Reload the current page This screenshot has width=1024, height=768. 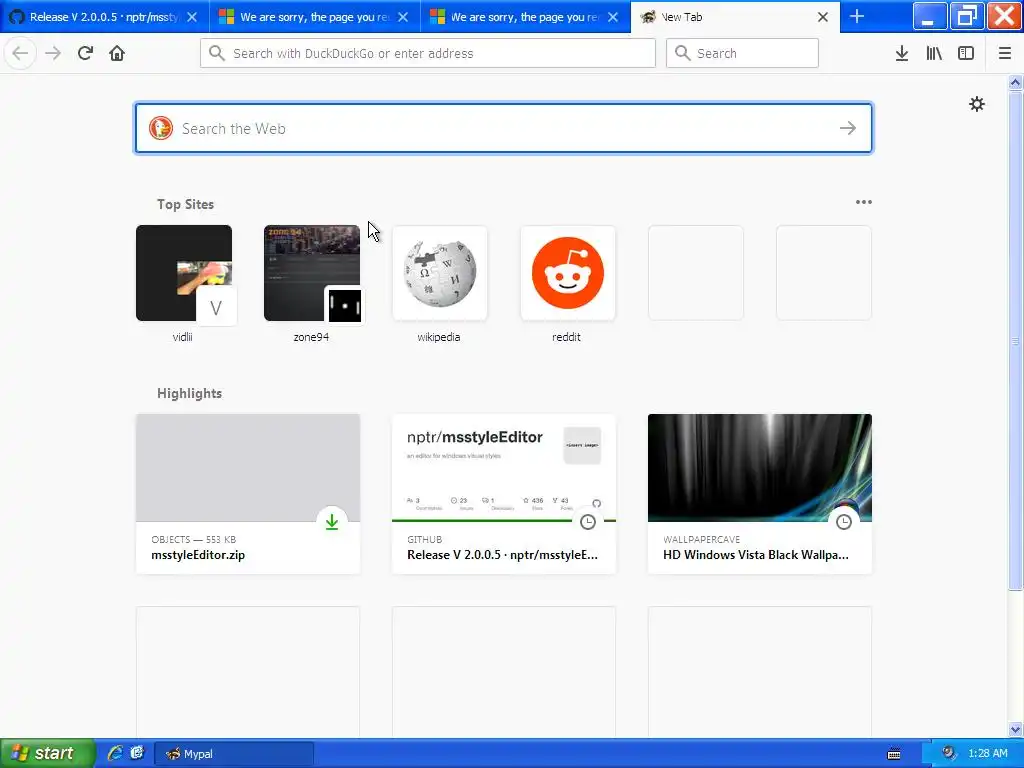pos(85,53)
